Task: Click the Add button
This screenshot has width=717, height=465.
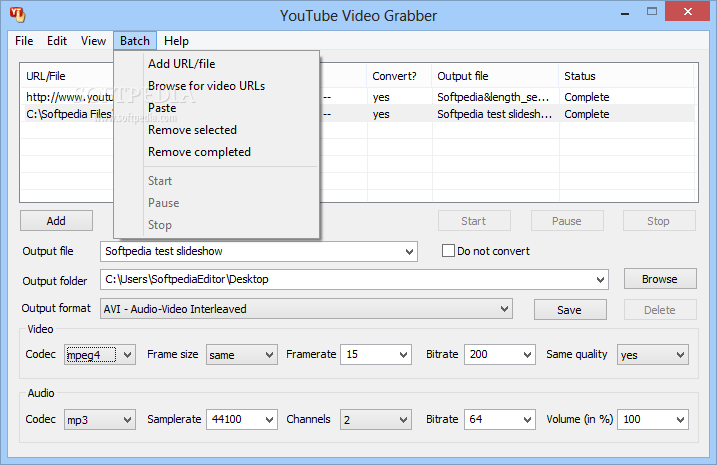Action: pos(56,221)
